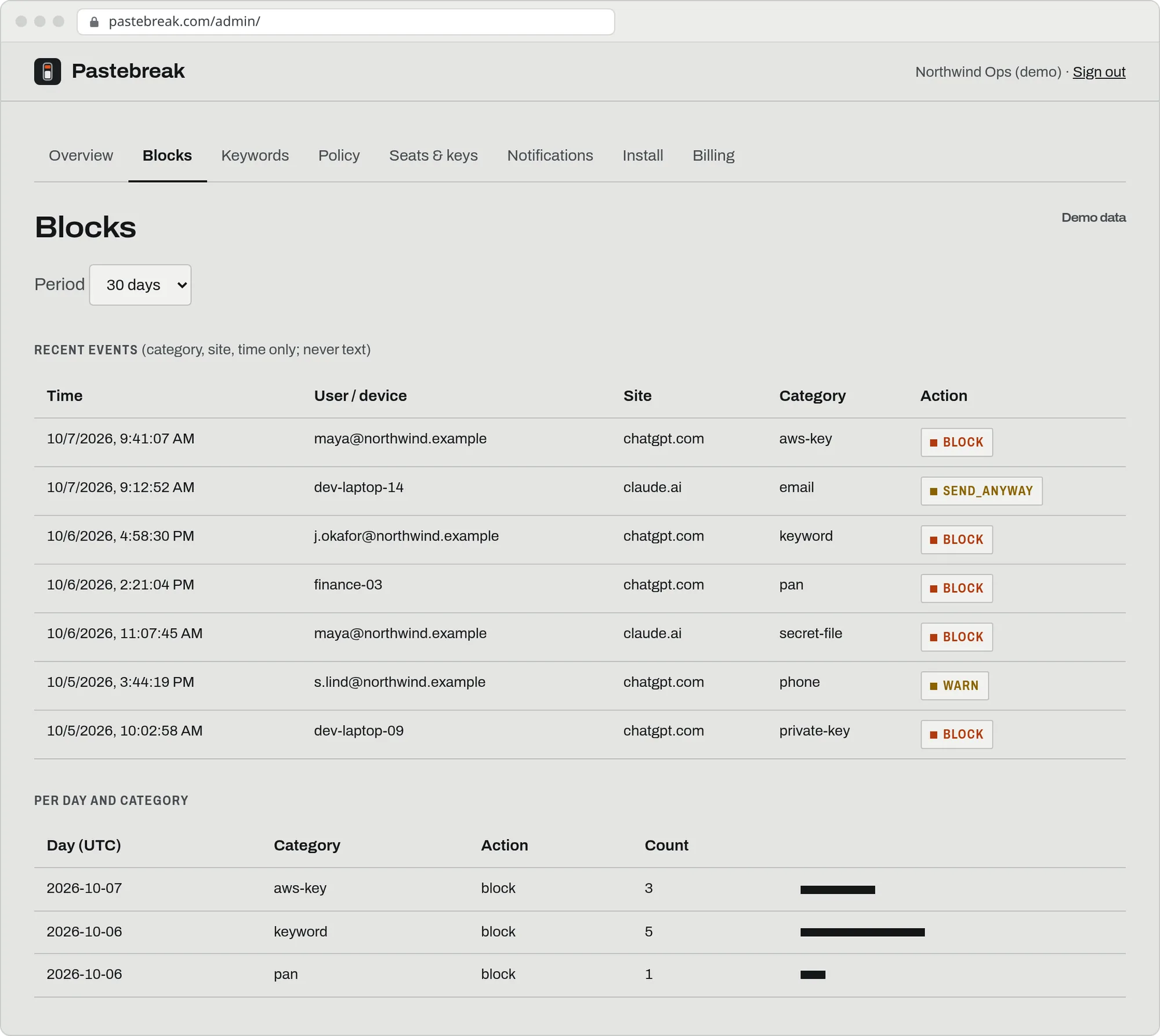Viewport: 1160px width, 1036px height.
Task: Click the BLOCK badge in the private-key row
Action: (x=956, y=734)
